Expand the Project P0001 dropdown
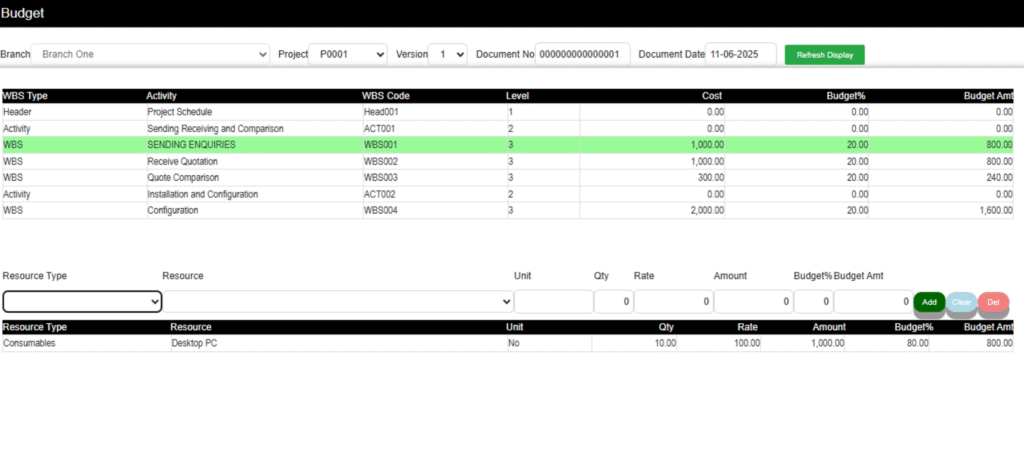The height and width of the screenshot is (460, 1024). tap(347, 54)
